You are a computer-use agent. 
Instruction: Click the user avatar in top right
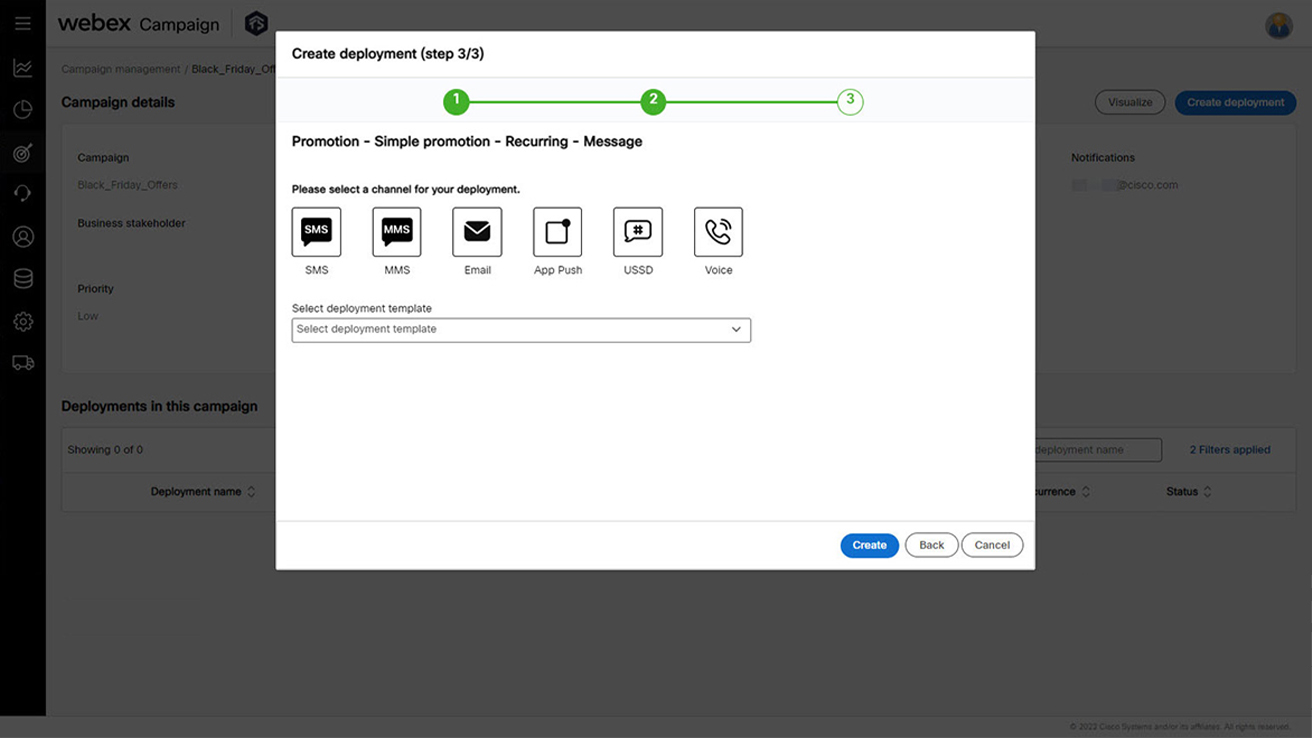coord(1279,25)
